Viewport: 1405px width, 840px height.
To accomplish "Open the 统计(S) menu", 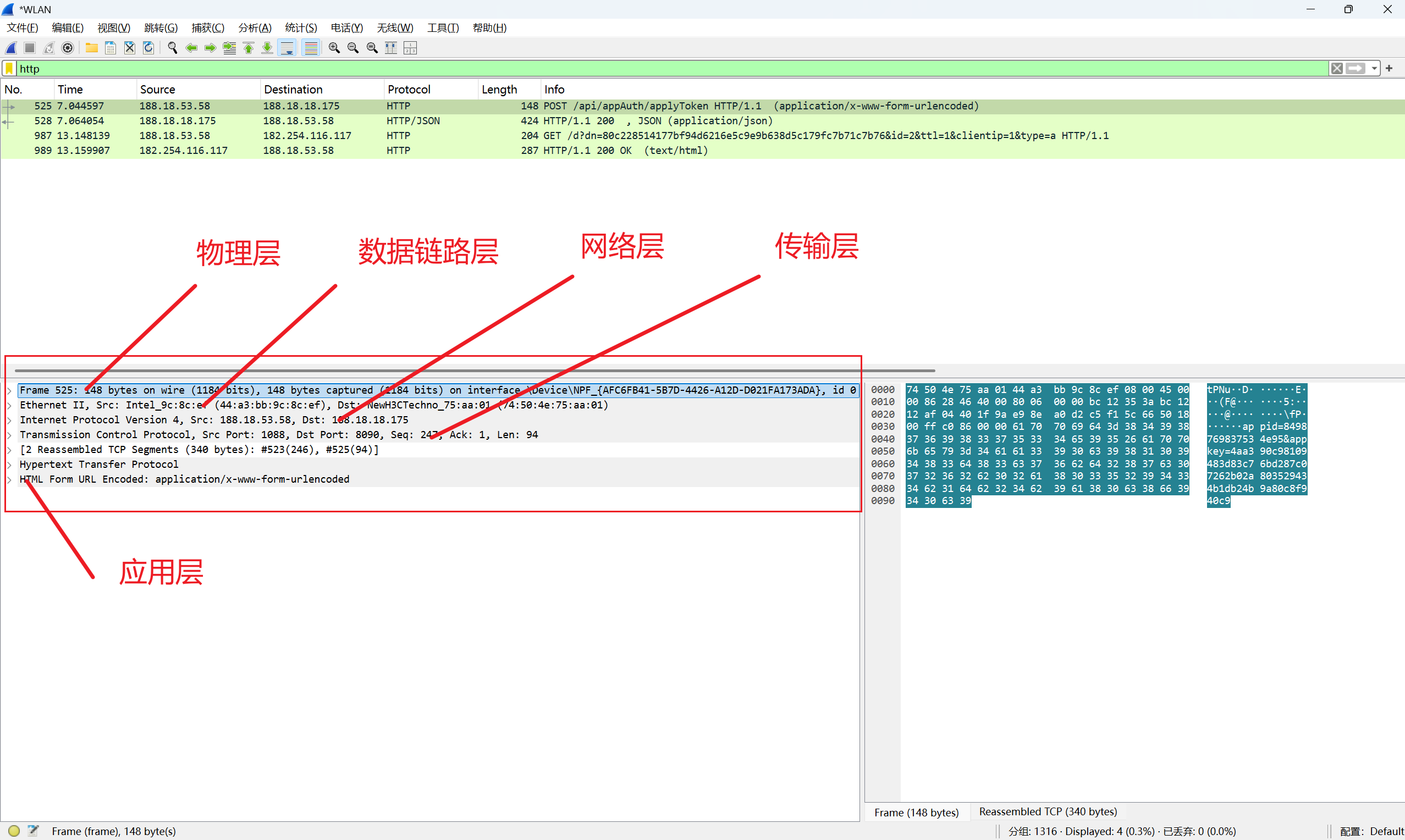I will click(x=301, y=27).
